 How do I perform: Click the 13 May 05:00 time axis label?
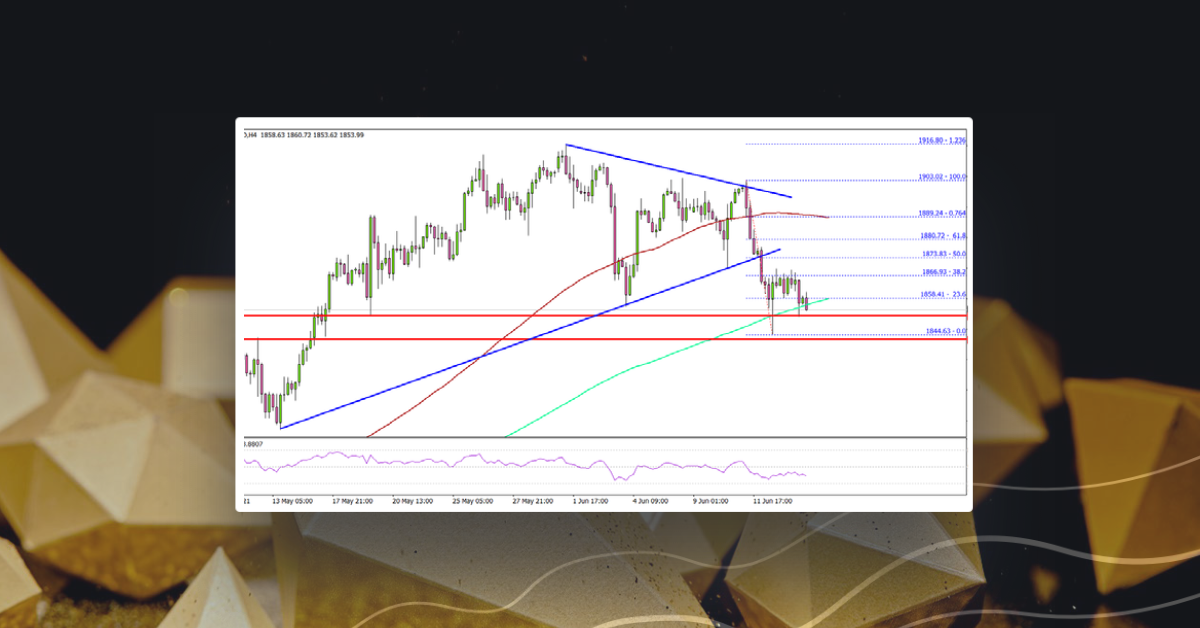coord(292,502)
